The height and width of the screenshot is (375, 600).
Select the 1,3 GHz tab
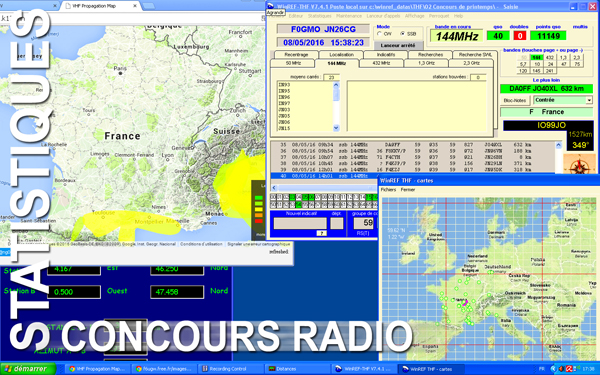pos(426,63)
